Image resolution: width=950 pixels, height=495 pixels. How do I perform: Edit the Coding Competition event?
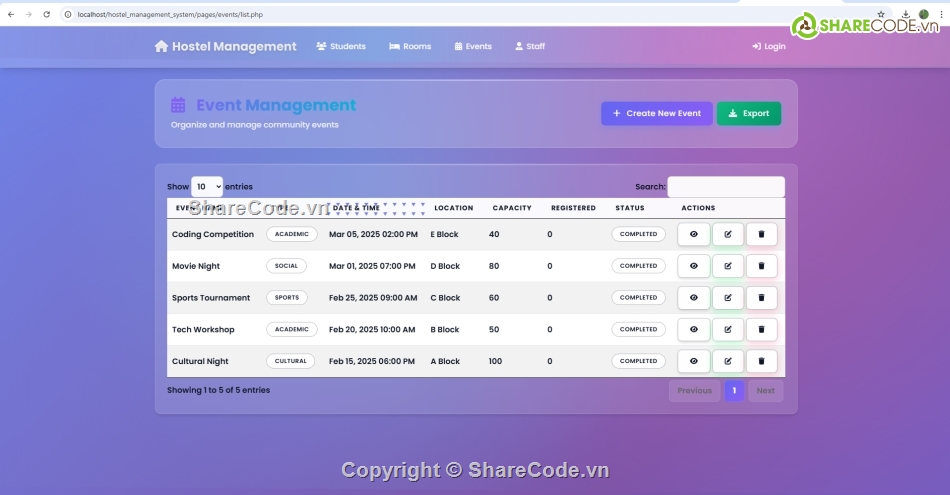[727, 235]
